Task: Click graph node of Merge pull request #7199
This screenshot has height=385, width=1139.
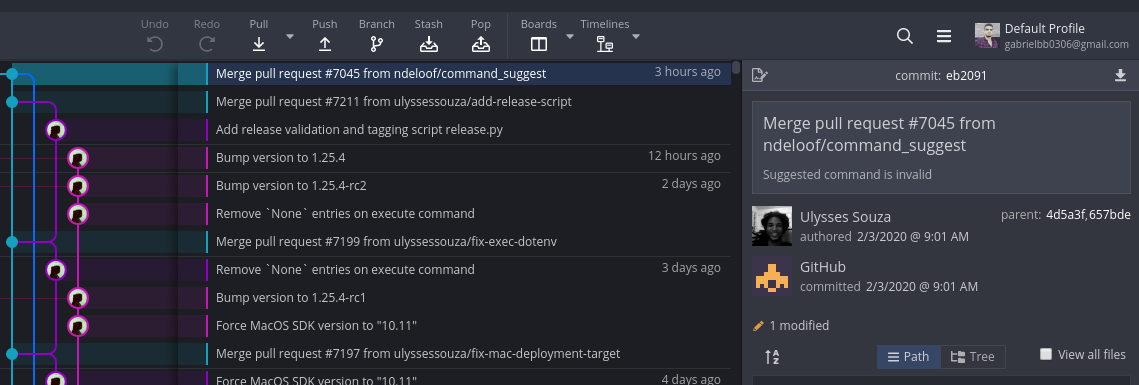Action: [12, 242]
